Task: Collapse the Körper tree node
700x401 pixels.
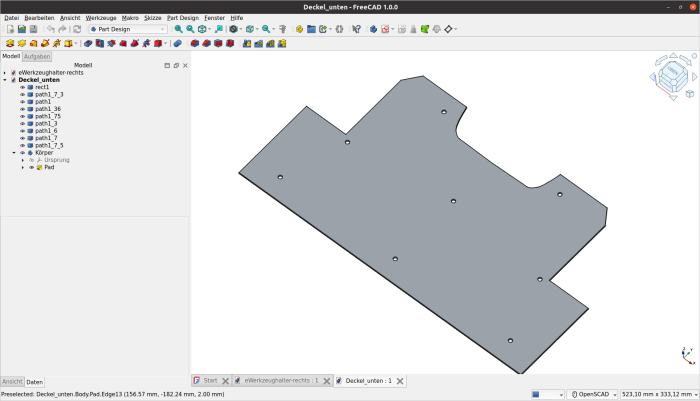Action: (14, 153)
